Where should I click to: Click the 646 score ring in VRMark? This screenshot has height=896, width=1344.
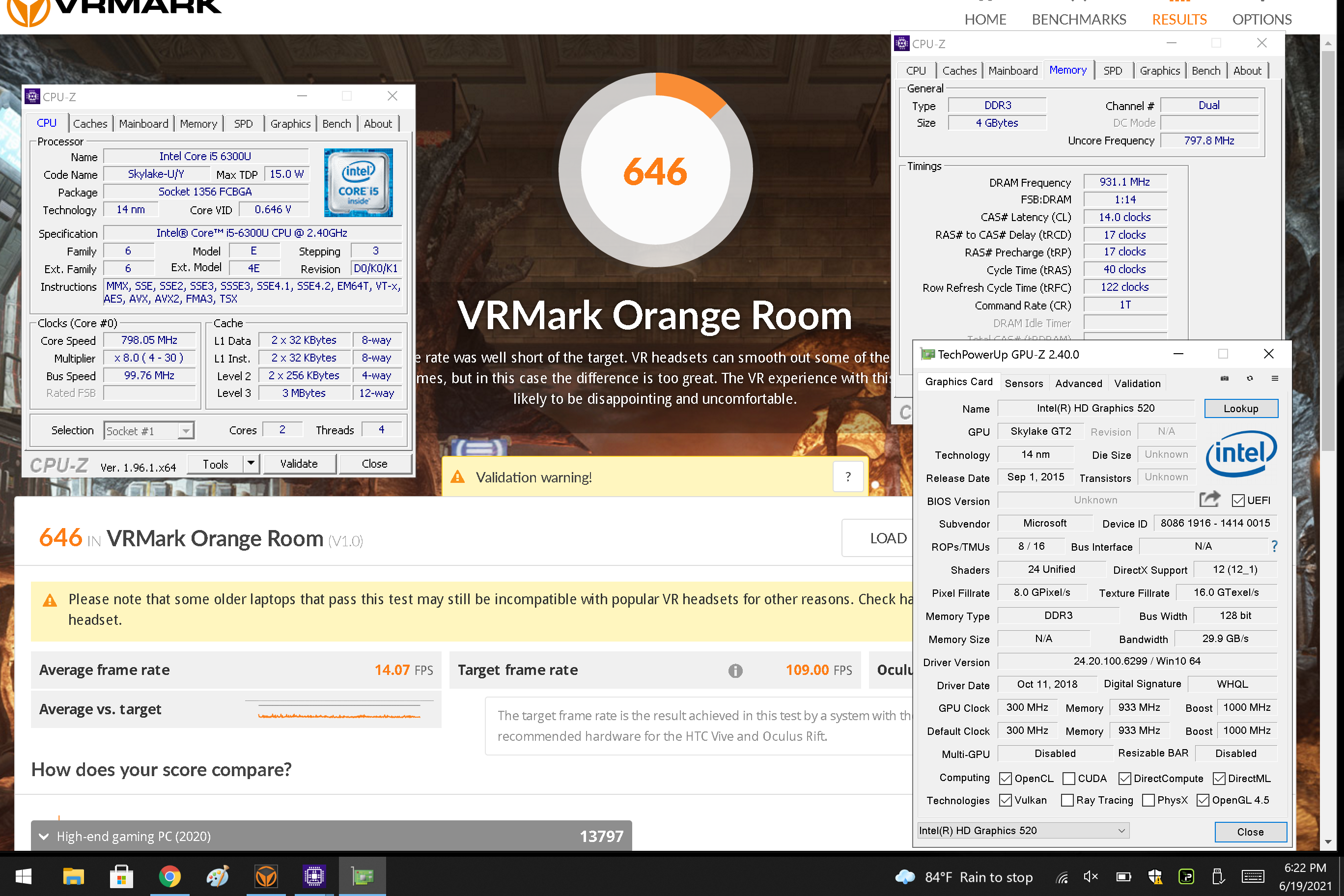[x=655, y=169]
